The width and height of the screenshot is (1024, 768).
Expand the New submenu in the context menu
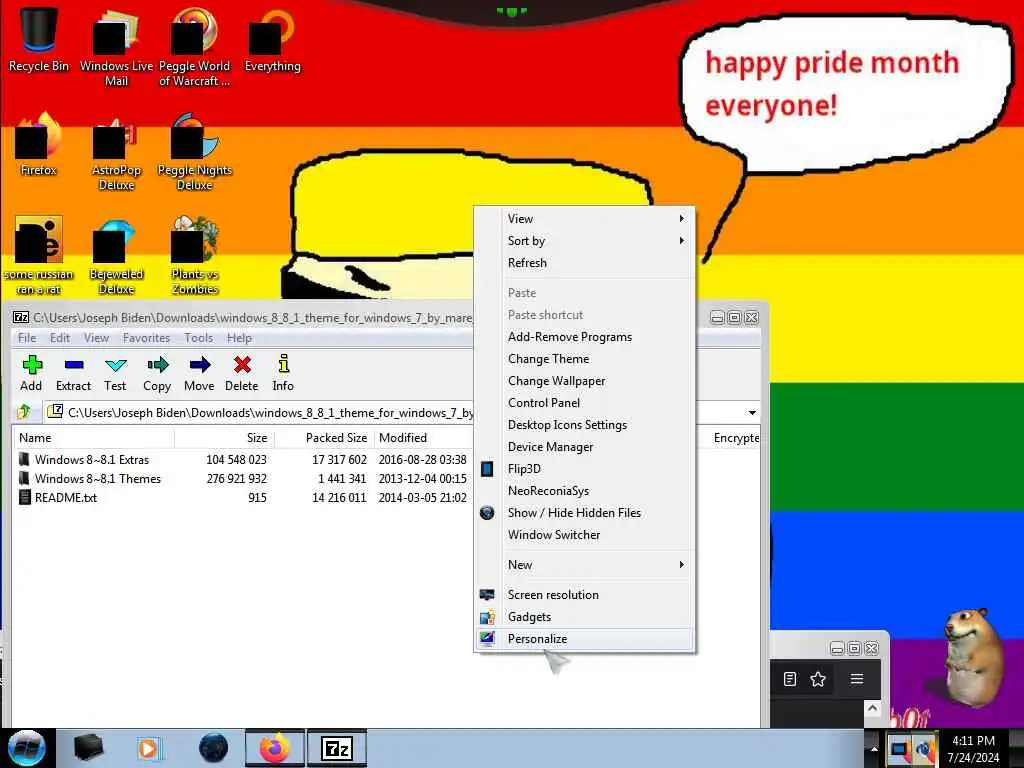[584, 565]
